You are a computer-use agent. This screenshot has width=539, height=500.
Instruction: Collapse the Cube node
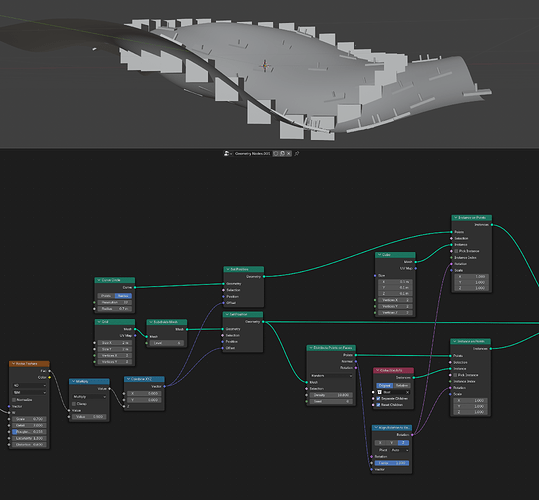point(380,255)
